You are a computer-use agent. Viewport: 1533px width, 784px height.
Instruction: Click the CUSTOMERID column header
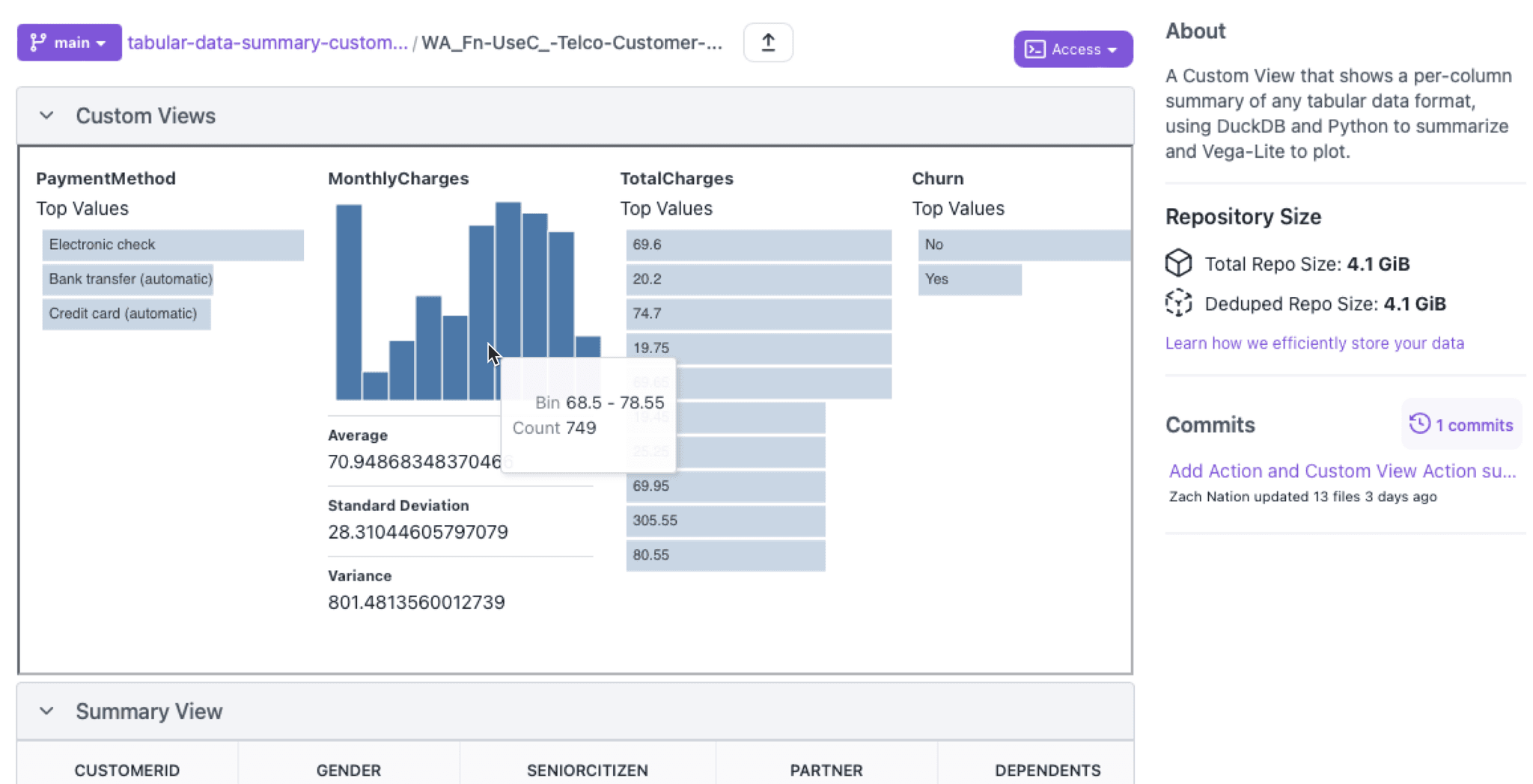point(127,770)
